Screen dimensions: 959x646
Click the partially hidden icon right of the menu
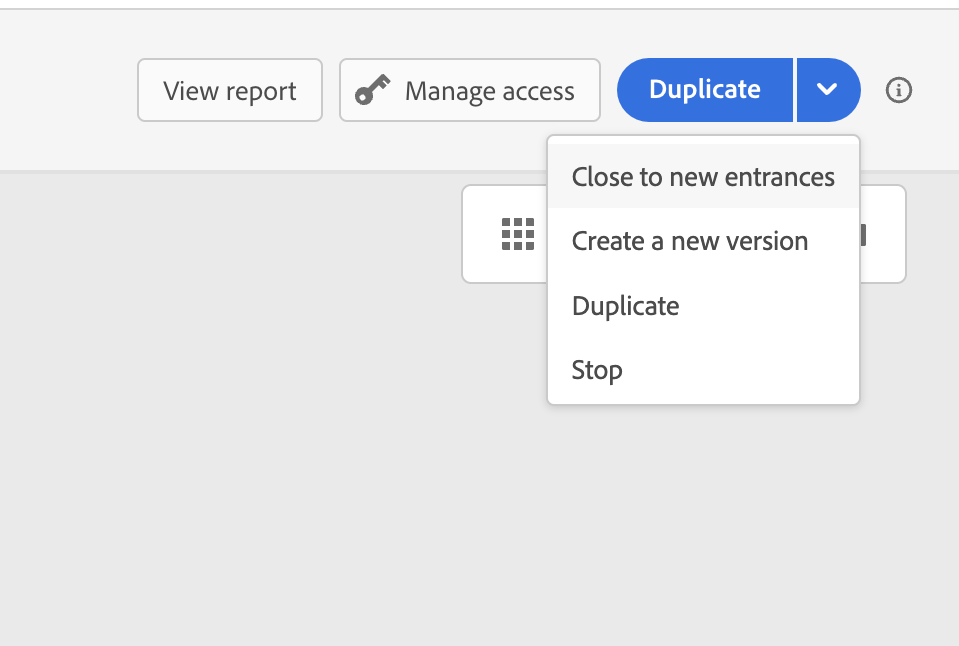[x=863, y=235]
